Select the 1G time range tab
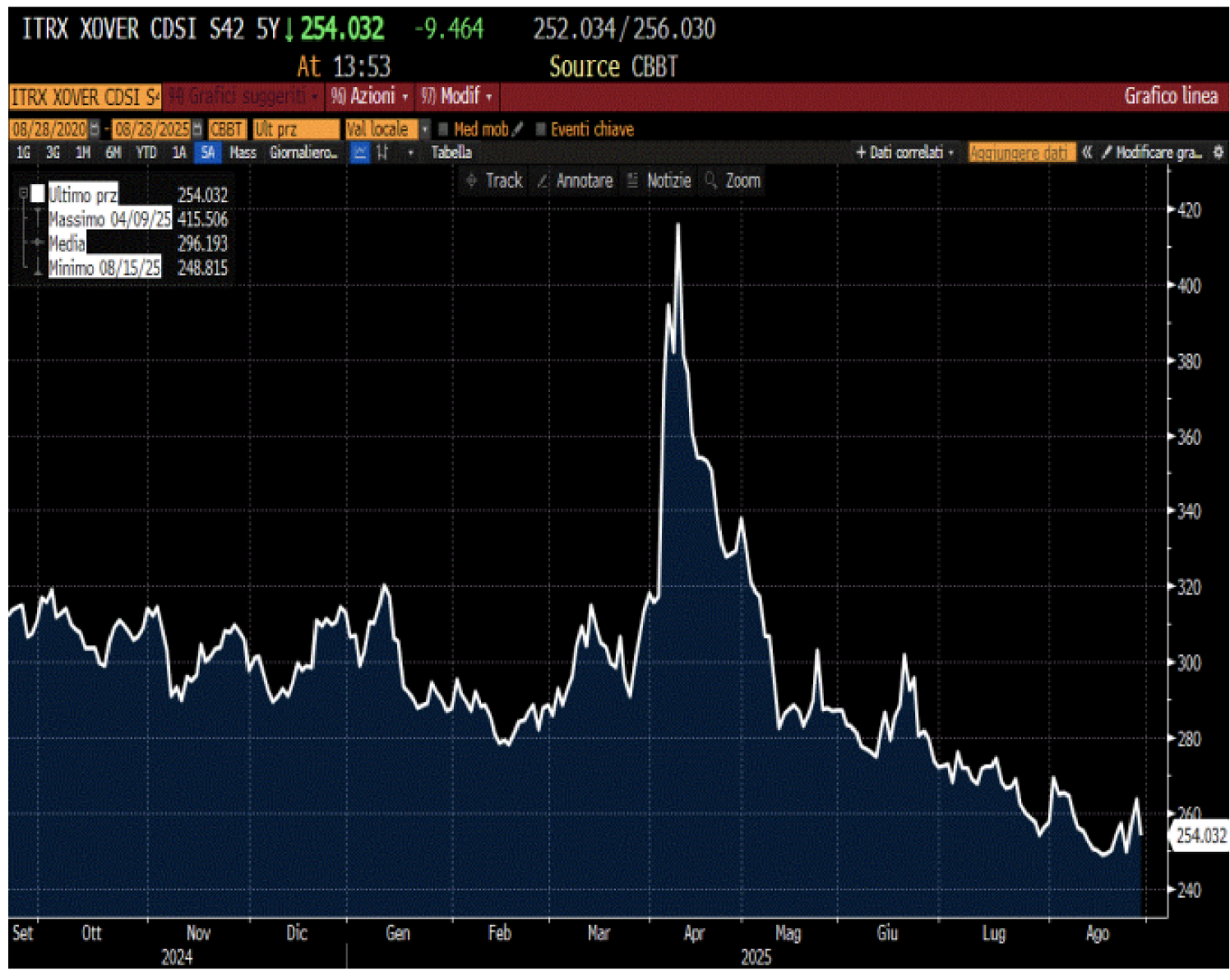Image resolution: width=1230 pixels, height=980 pixels. click(24, 153)
